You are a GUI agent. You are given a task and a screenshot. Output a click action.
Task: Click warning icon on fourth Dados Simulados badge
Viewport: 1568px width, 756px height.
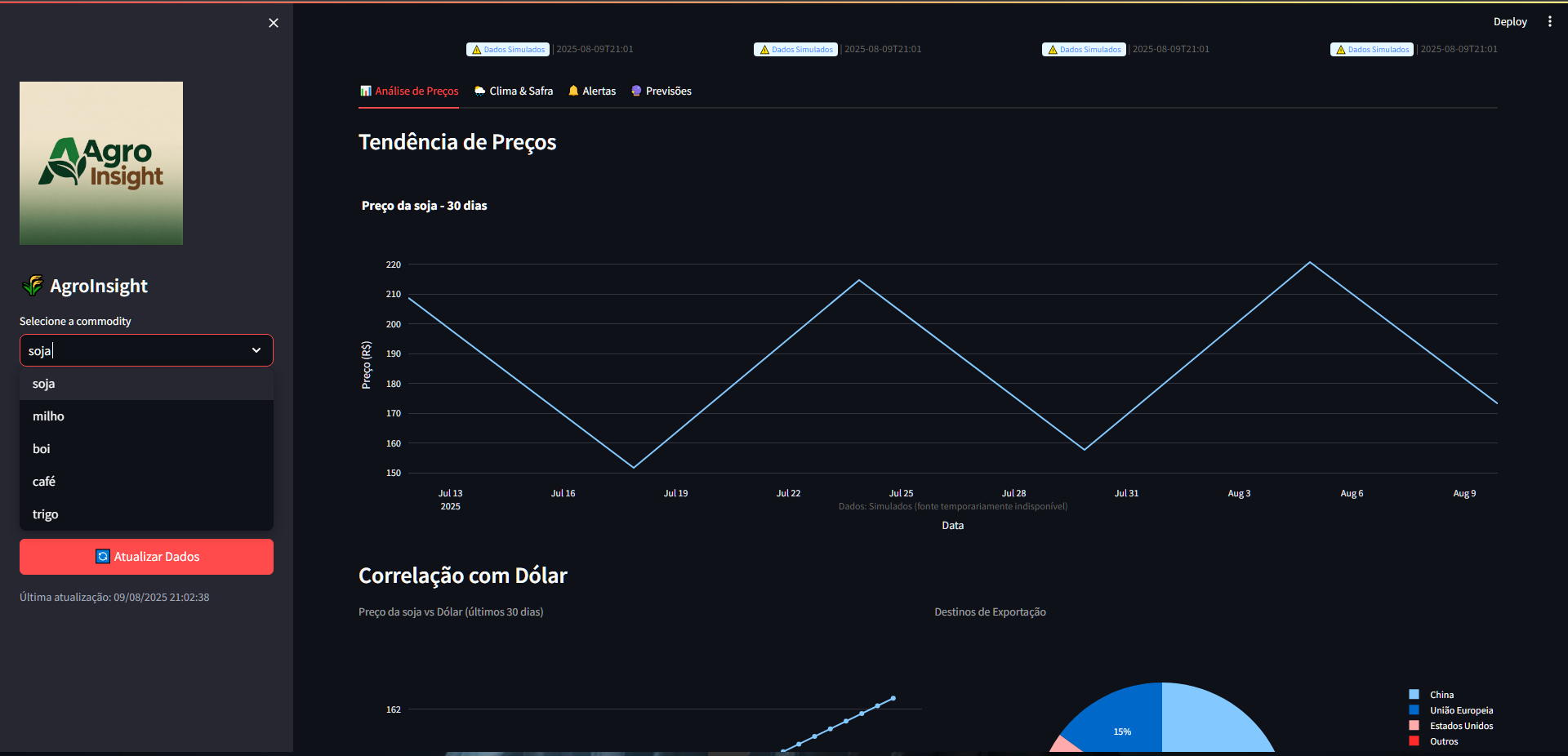pyautogui.click(x=1341, y=50)
